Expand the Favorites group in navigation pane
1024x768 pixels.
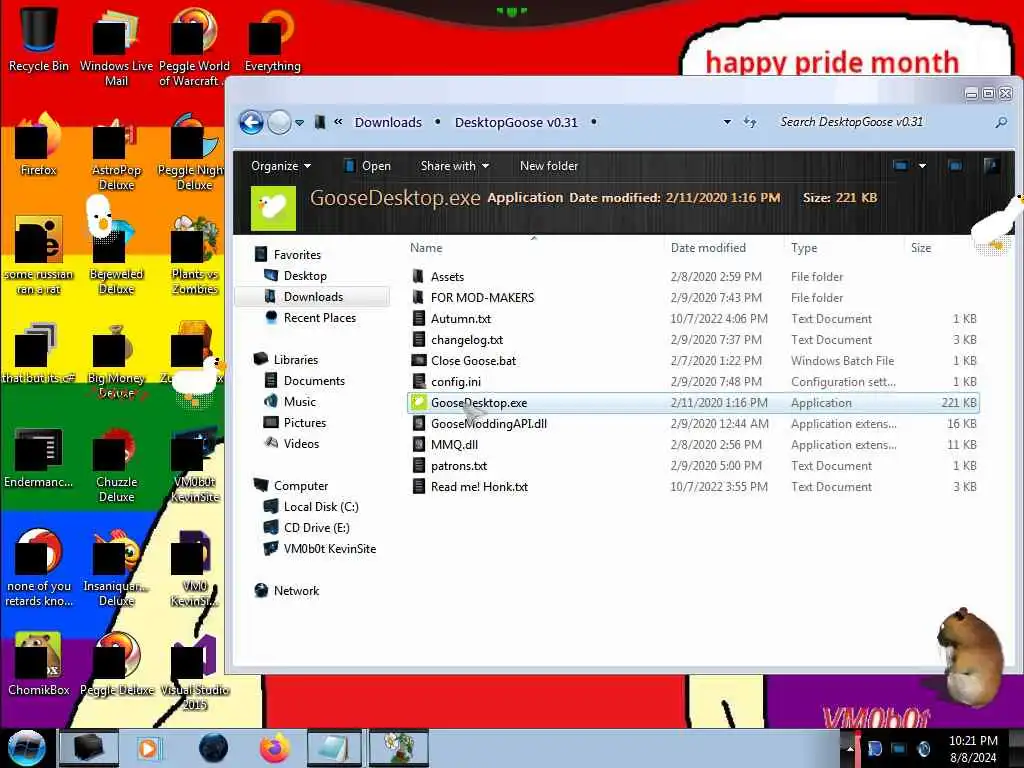pos(296,255)
